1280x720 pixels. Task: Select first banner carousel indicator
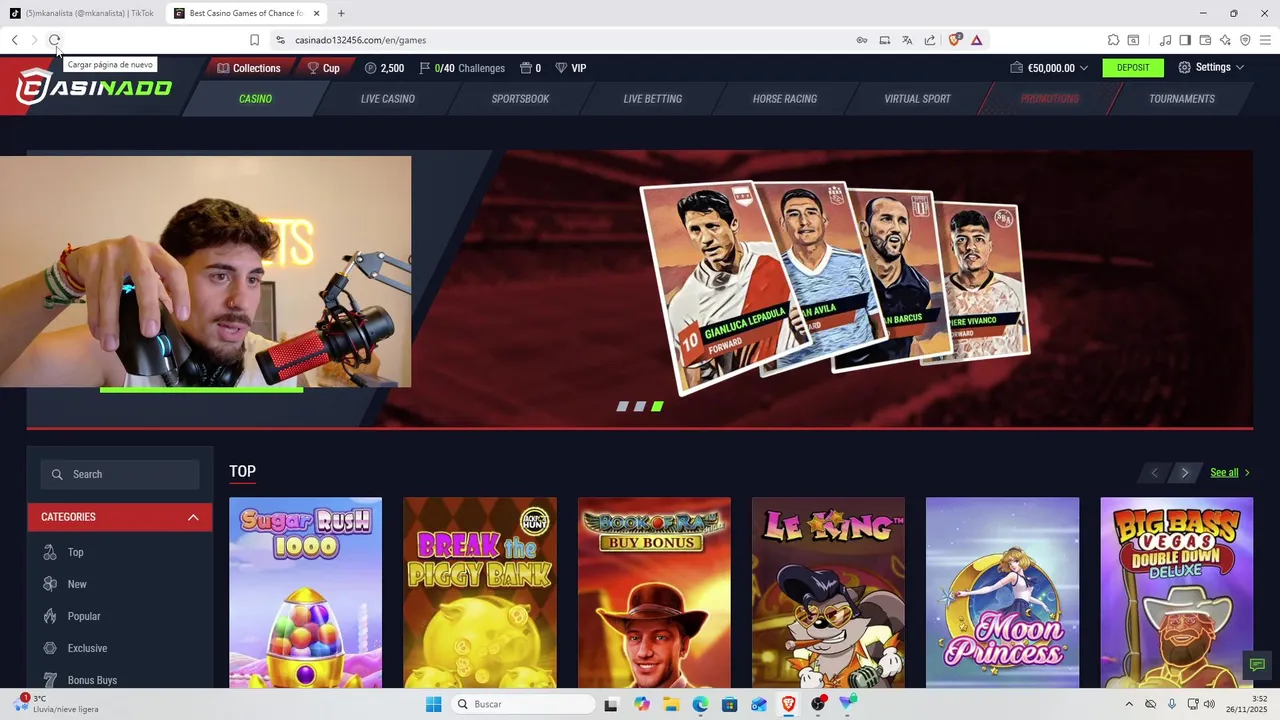pyautogui.click(x=622, y=406)
